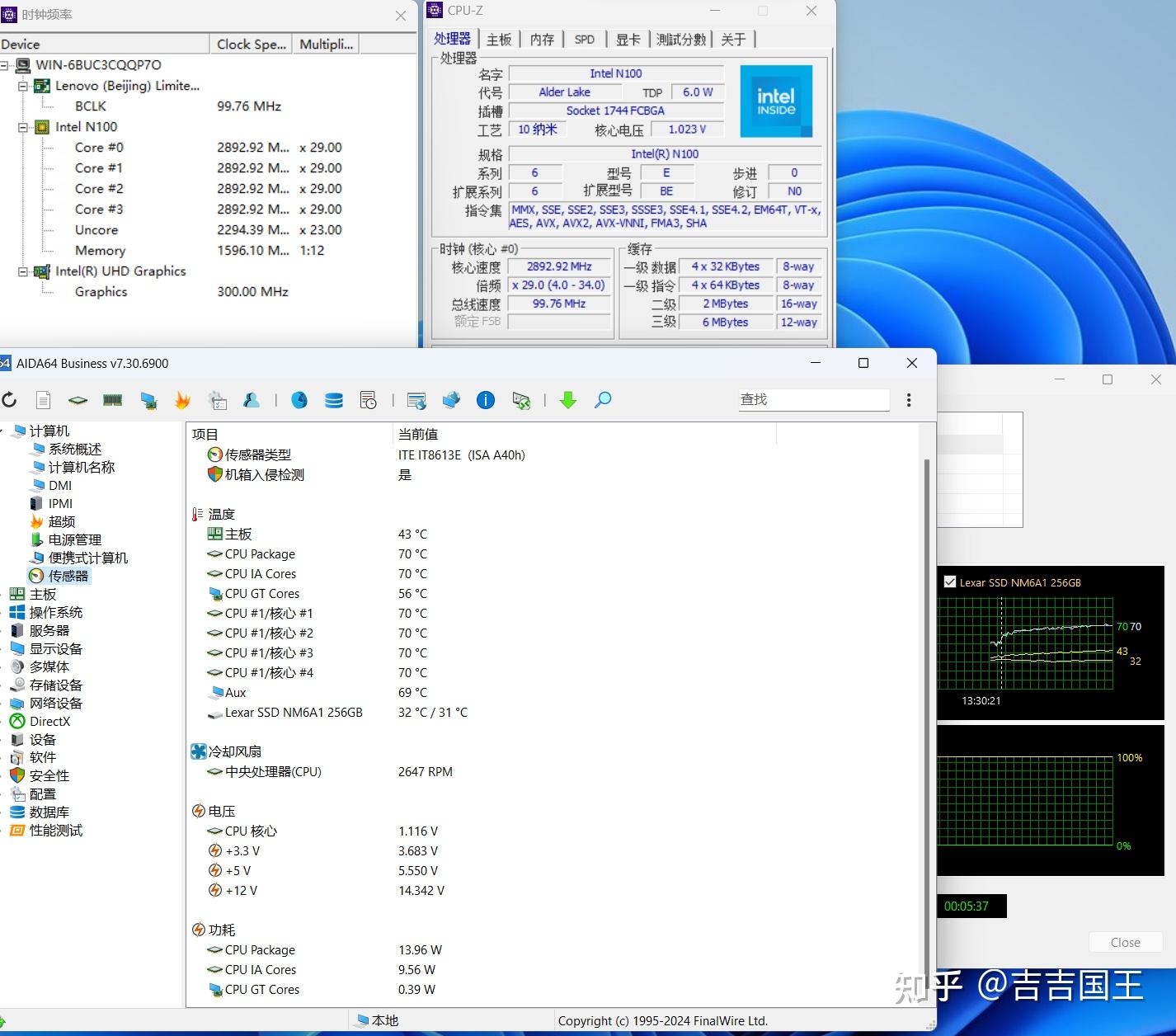The height and width of the screenshot is (1036, 1176).
Task: Click the Close button on the graph panel
Action: (x=1125, y=942)
